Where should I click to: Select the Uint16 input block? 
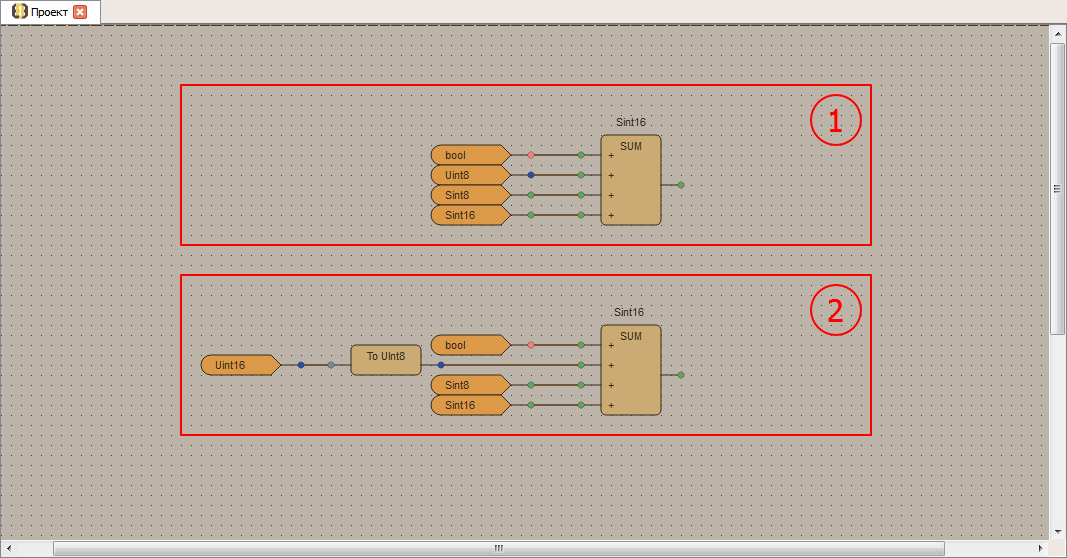(238, 365)
